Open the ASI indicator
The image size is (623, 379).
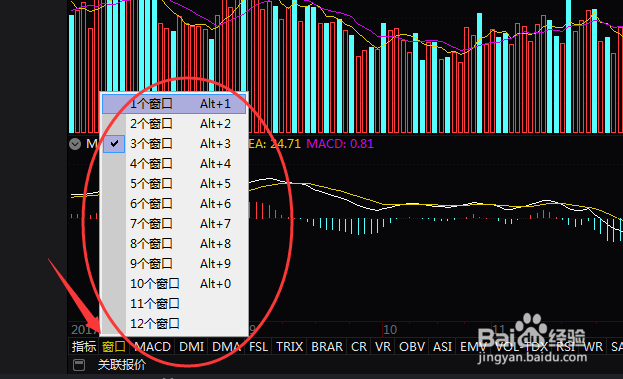443,347
